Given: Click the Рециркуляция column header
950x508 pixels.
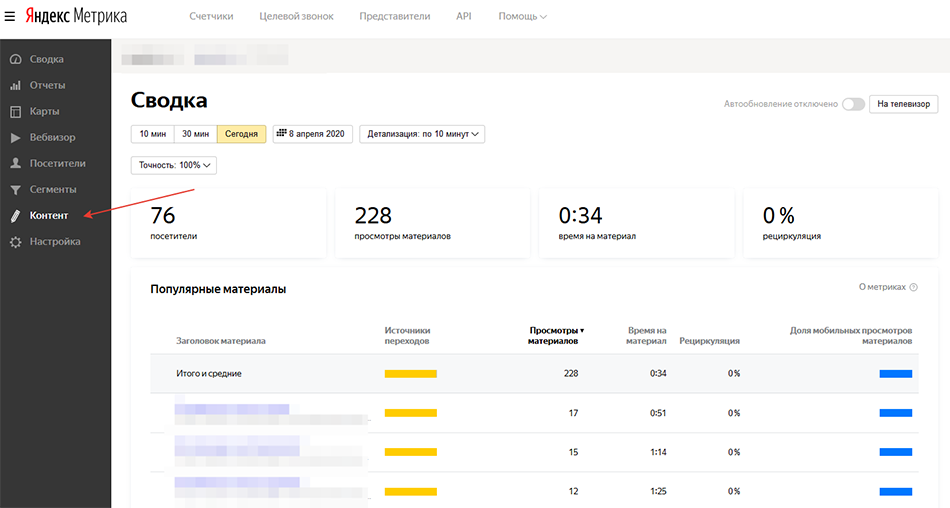Looking at the screenshot, I should click(x=709, y=341).
